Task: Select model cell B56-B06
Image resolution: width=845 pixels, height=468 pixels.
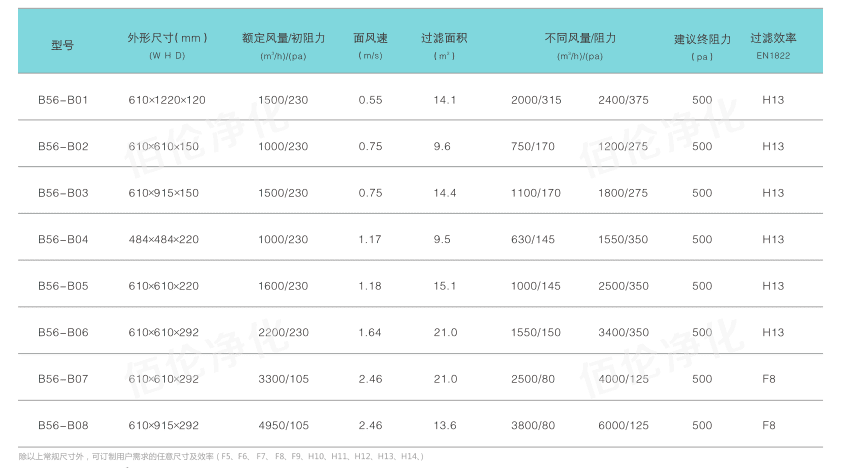Action: [x=63, y=332]
